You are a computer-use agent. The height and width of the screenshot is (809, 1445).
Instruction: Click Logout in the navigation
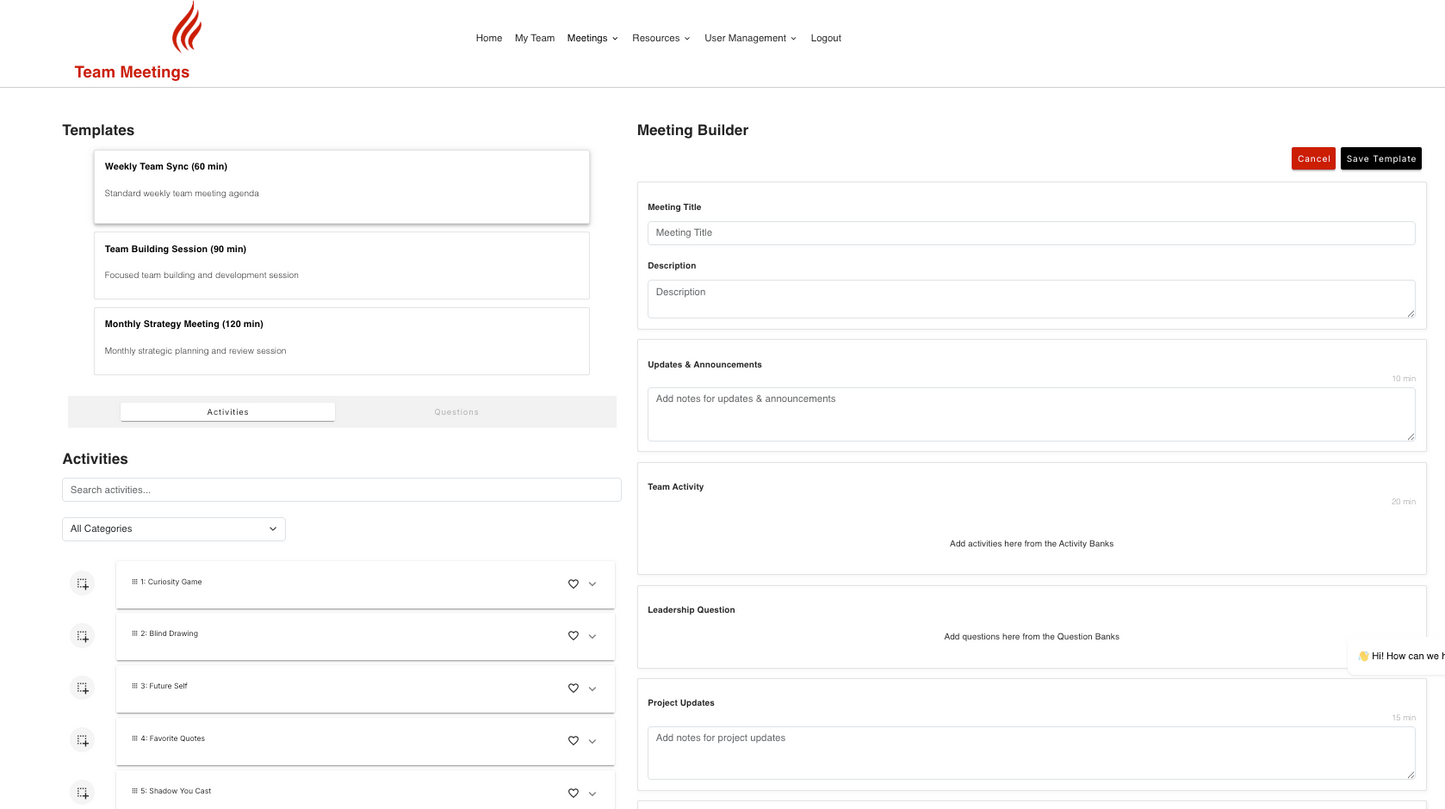click(826, 38)
